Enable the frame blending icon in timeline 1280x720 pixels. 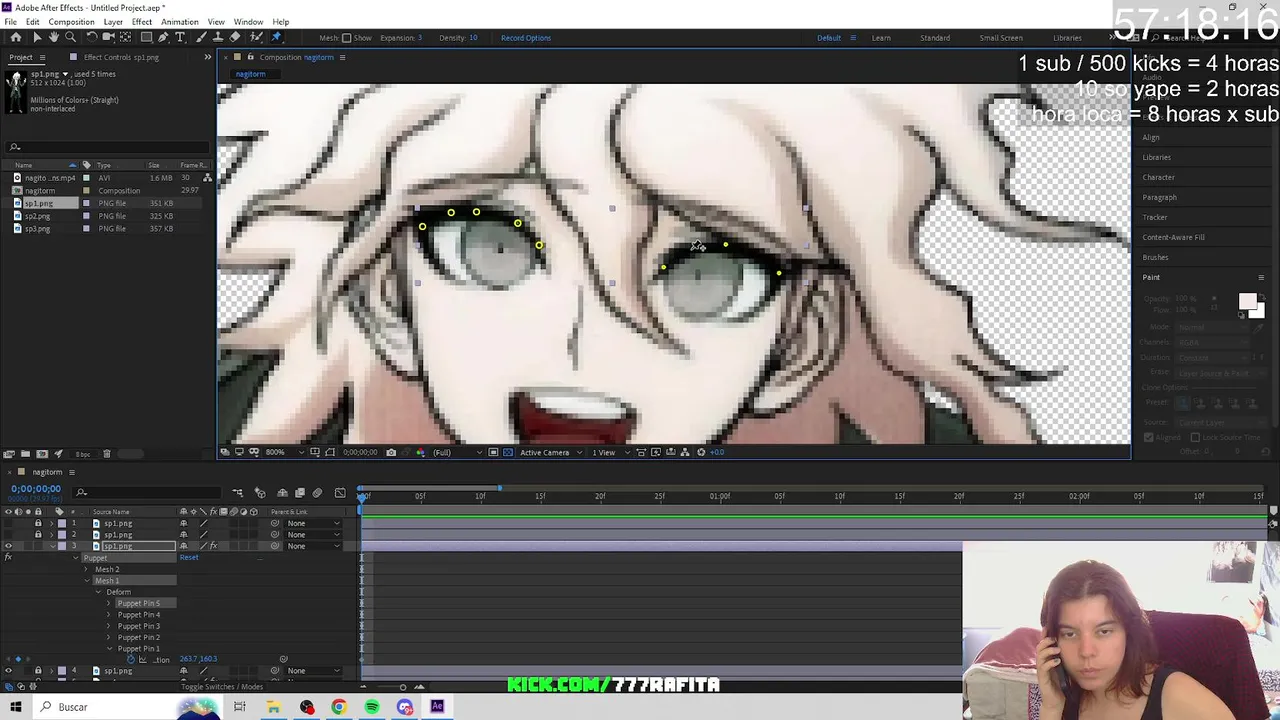click(x=299, y=492)
